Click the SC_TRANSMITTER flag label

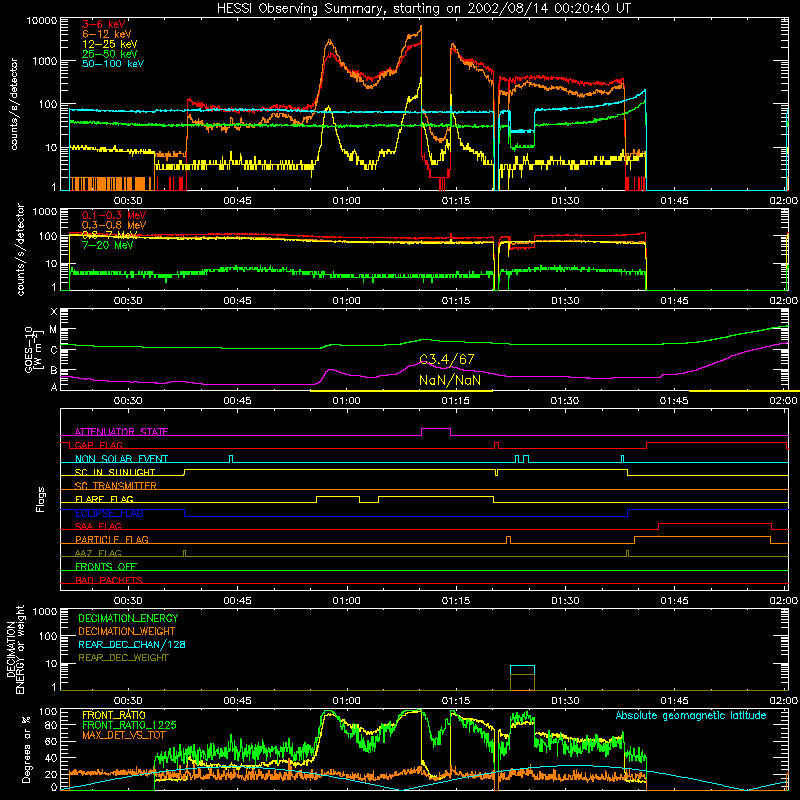click(116, 486)
